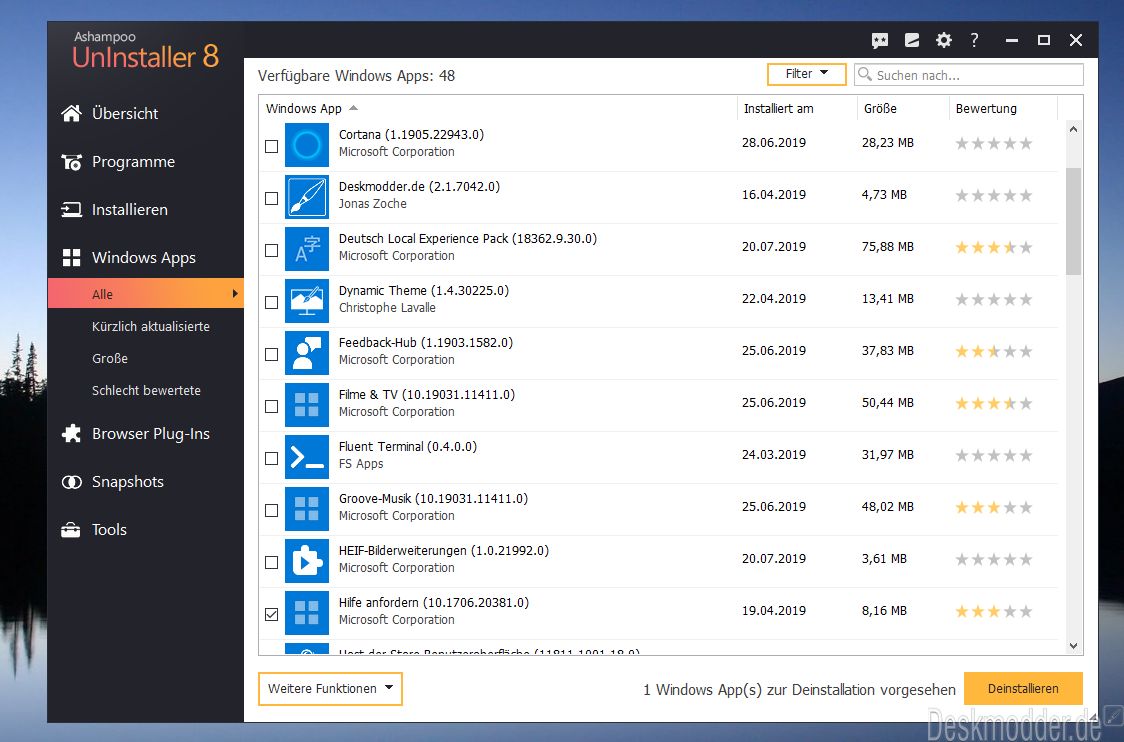This screenshot has height=742, width=1124.
Task: Click the Installieren sidebar icon
Action: 71,209
